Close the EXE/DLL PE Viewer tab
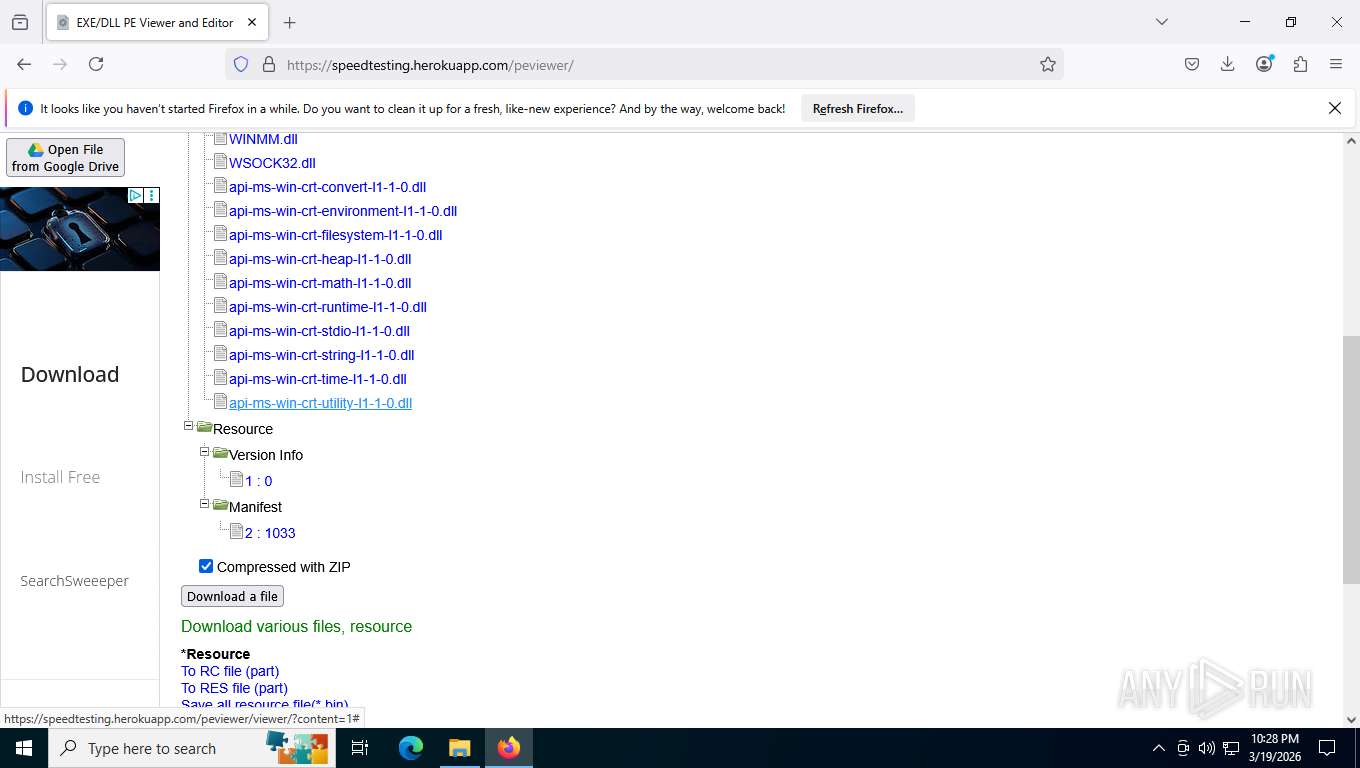The image size is (1360, 768). 252,22
